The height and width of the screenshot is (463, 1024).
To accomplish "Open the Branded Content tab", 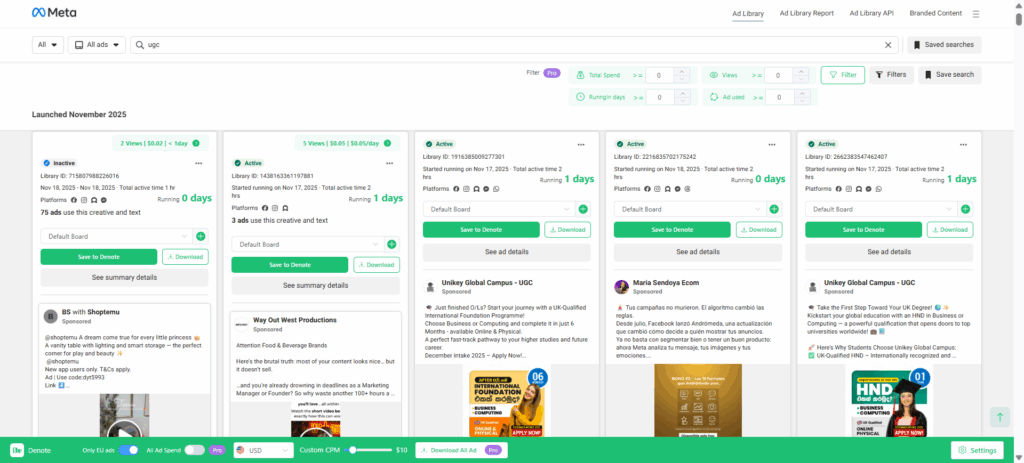I will coord(936,14).
